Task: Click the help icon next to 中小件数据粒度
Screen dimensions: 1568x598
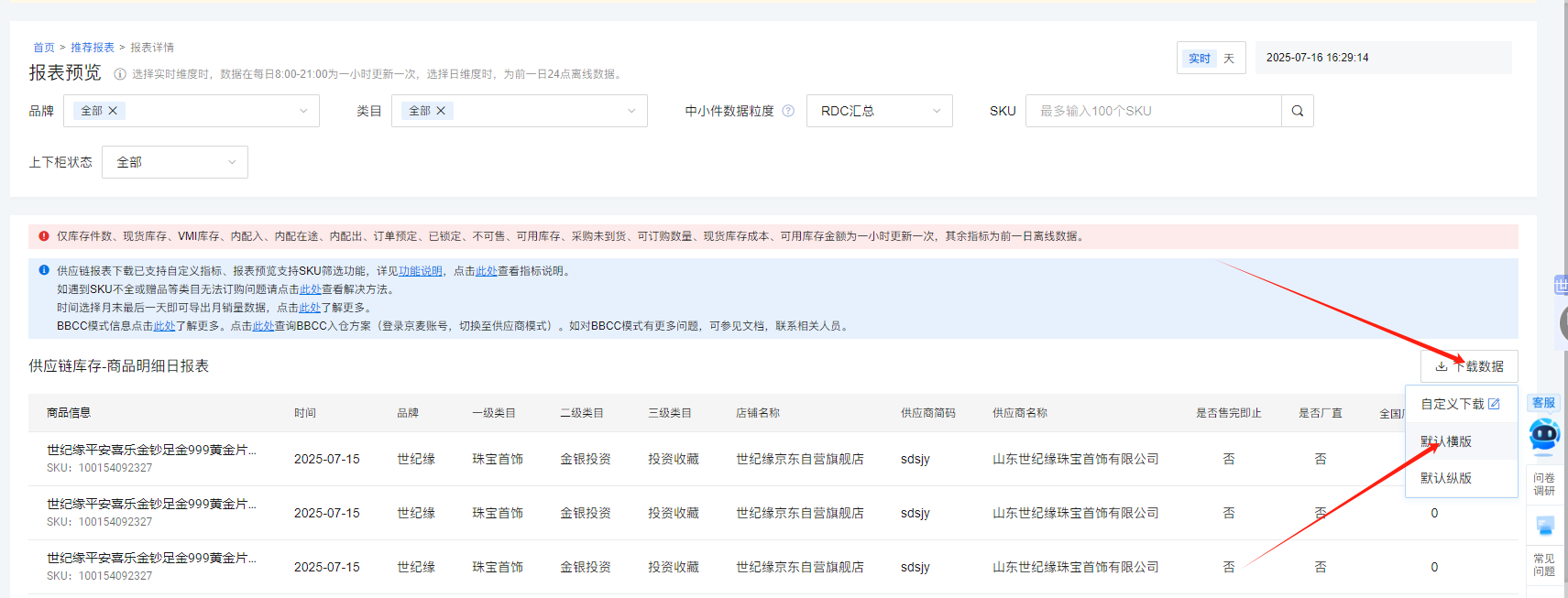Action: coord(788,111)
